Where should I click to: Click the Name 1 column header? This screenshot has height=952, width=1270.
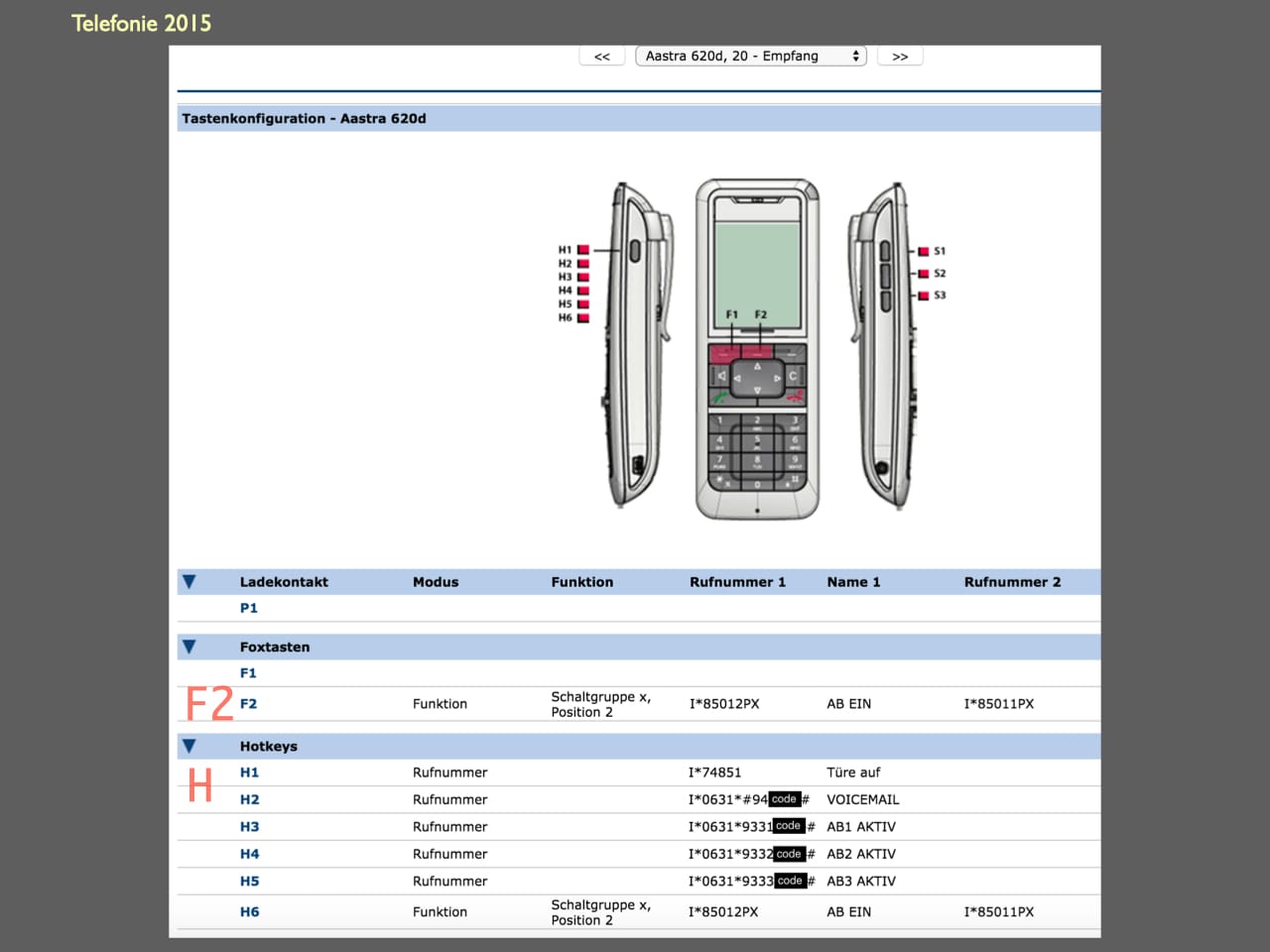coord(853,582)
